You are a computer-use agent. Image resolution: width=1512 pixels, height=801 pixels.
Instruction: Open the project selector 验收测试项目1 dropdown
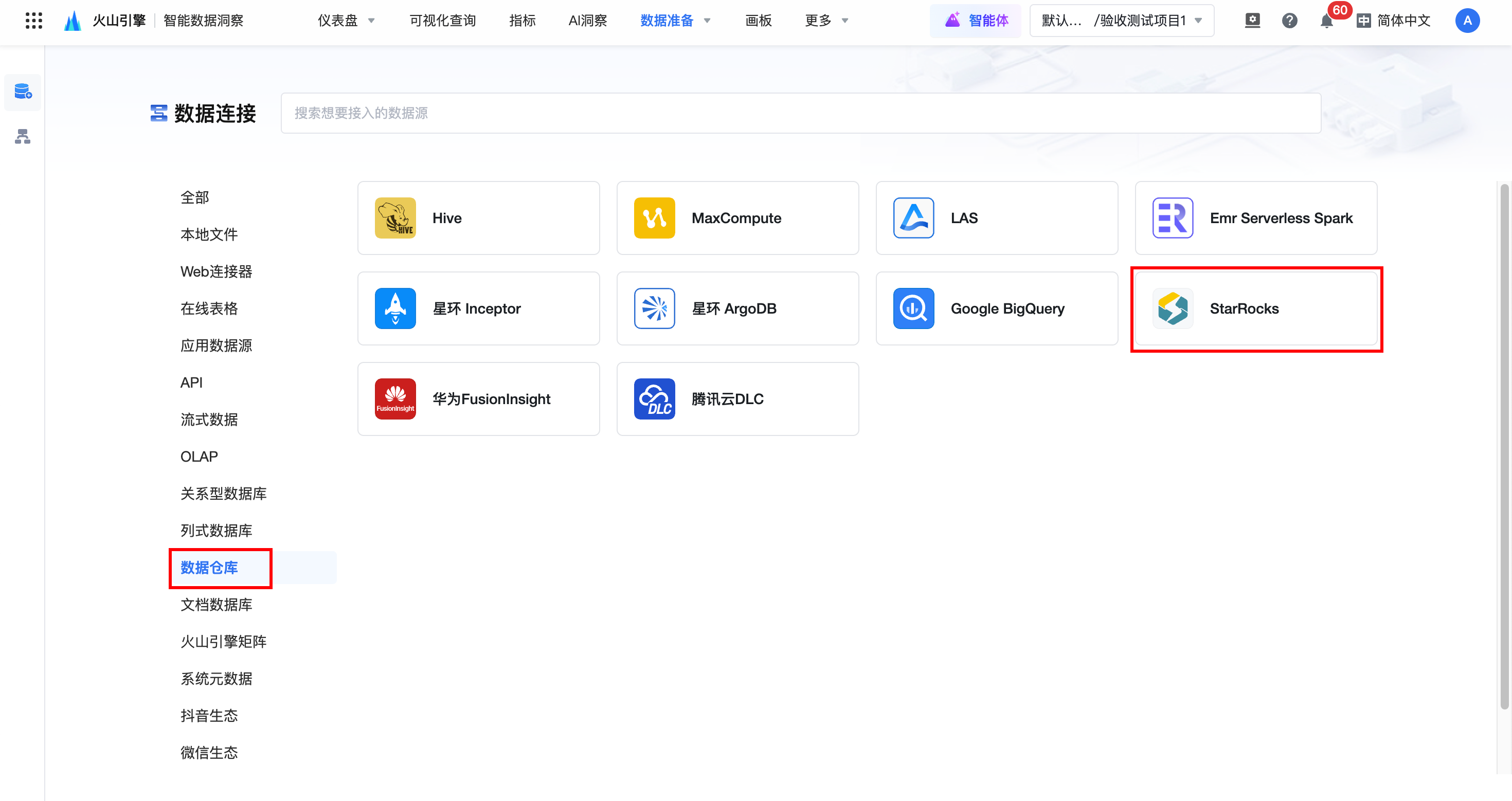click(1121, 21)
